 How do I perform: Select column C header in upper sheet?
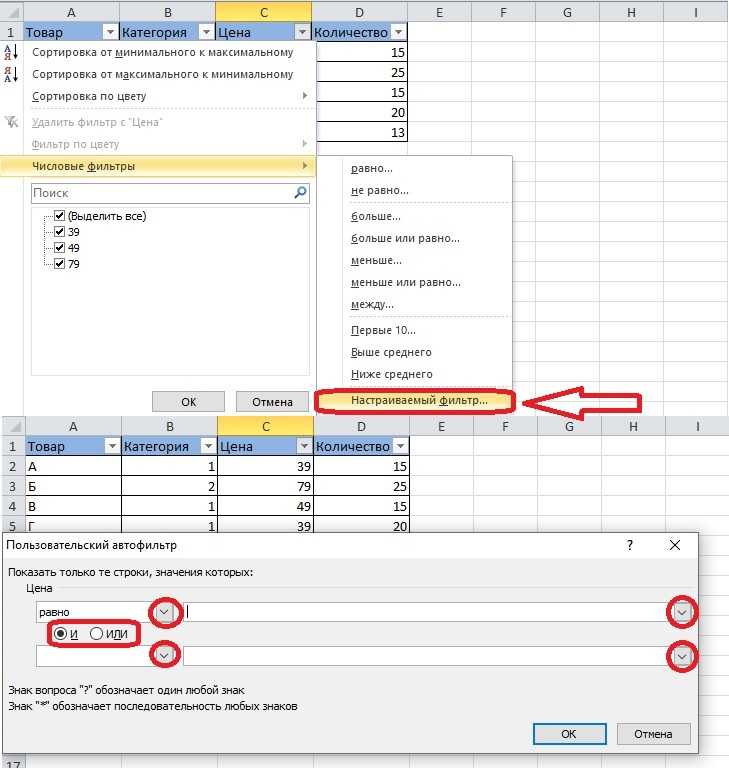(264, 12)
